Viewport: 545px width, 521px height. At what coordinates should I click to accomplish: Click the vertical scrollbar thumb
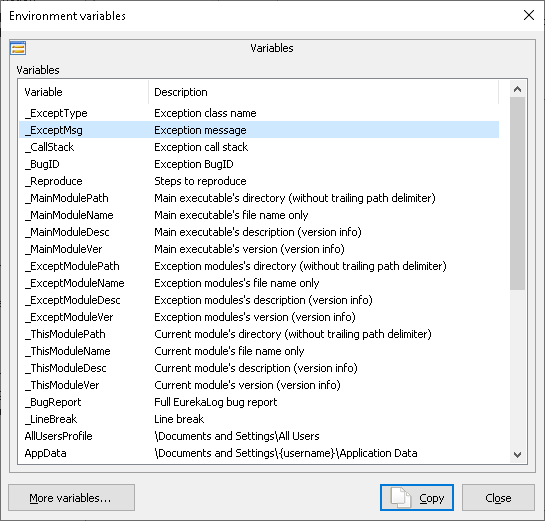[517, 193]
